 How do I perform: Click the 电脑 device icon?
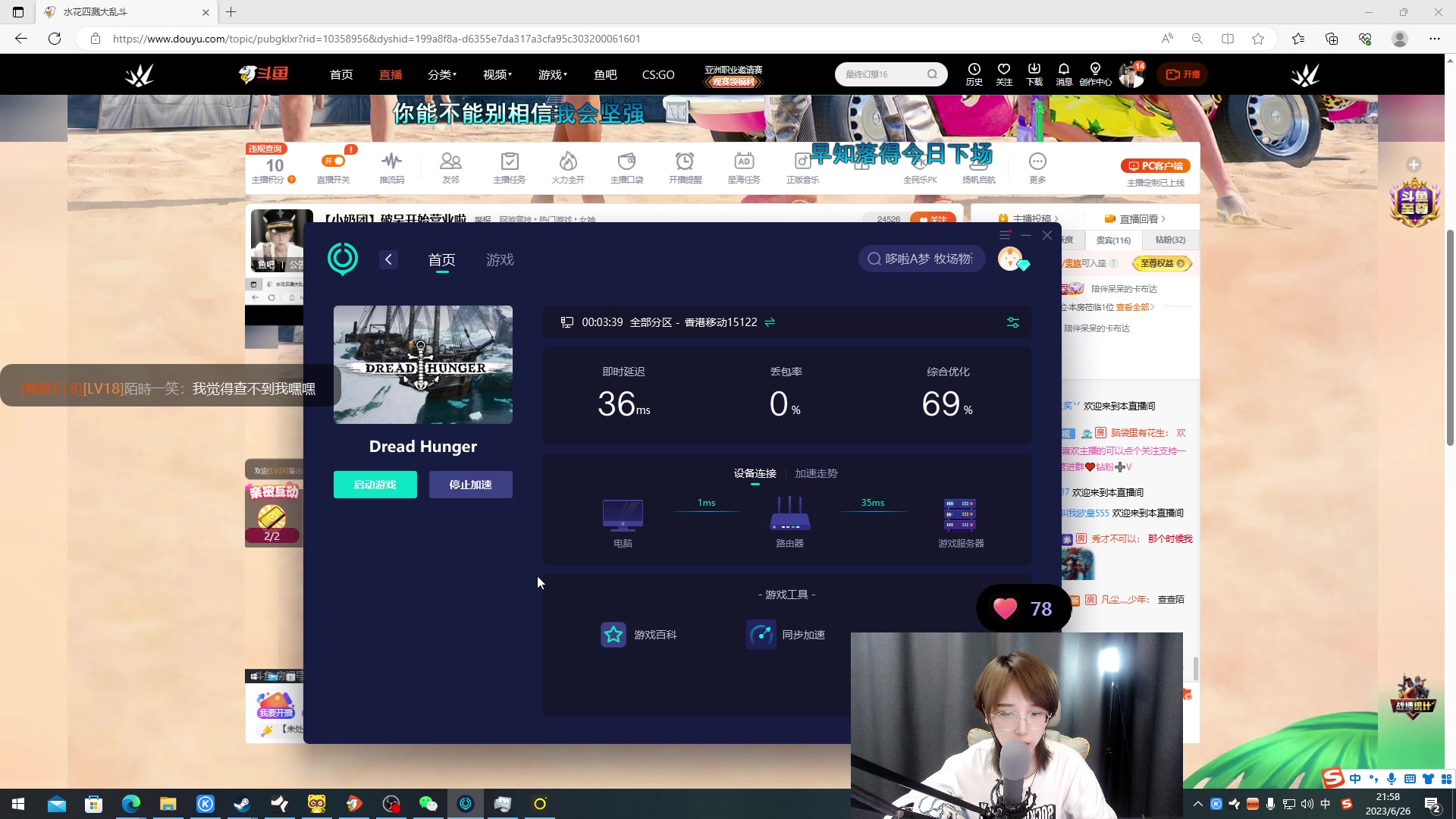coord(623,515)
